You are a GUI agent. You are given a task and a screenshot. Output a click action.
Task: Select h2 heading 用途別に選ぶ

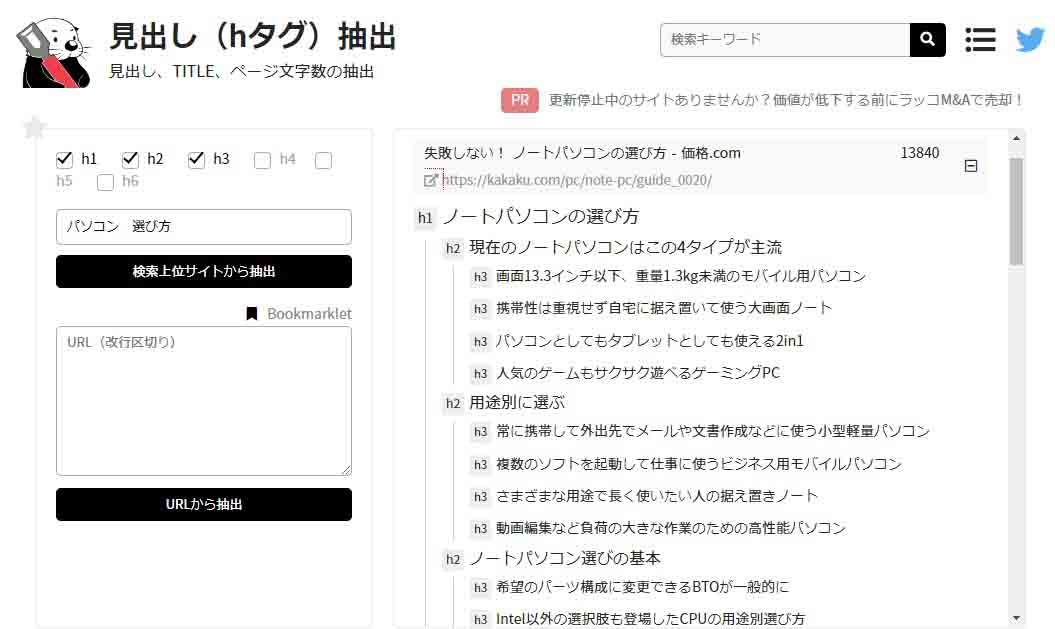tap(517, 402)
